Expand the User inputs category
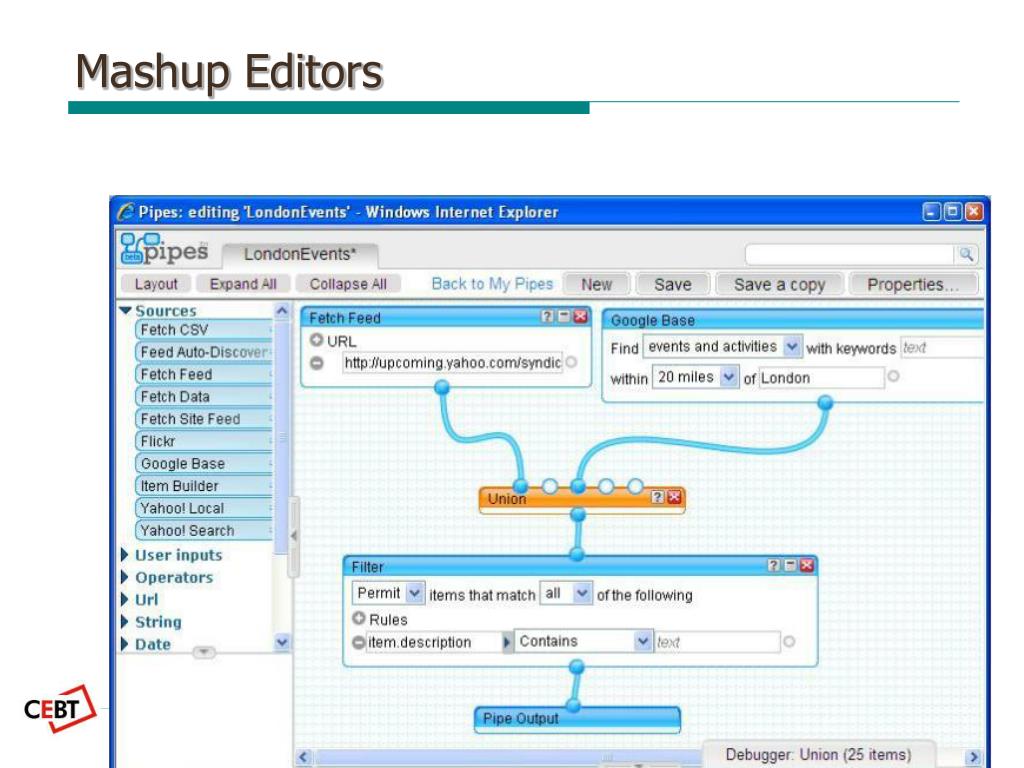 tap(125, 555)
